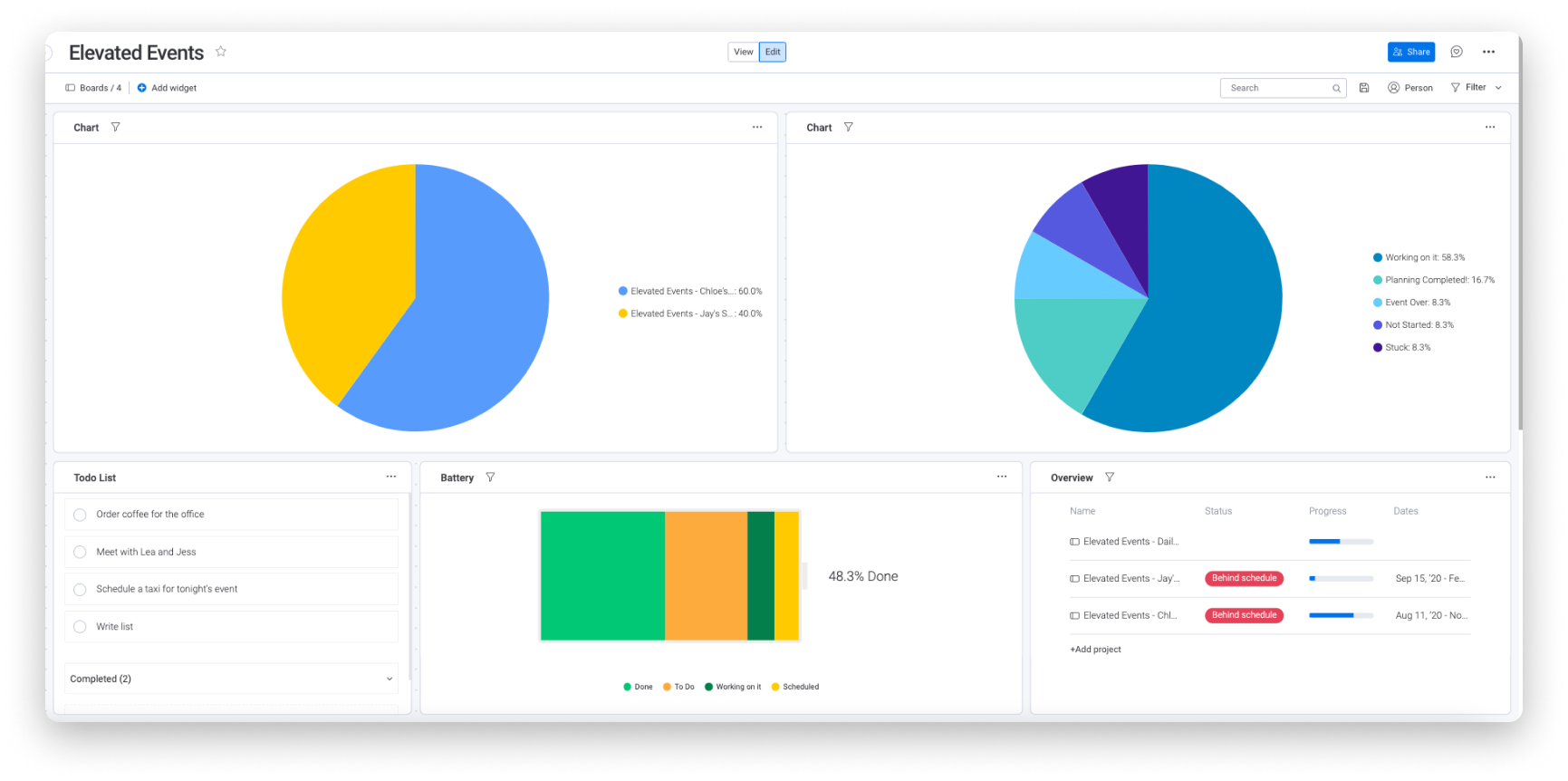Image resolution: width=1568 pixels, height=781 pixels.
Task: Click progress bar of Elevated Events - Dail..
Action: pyautogui.click(x=1341, y=542)
